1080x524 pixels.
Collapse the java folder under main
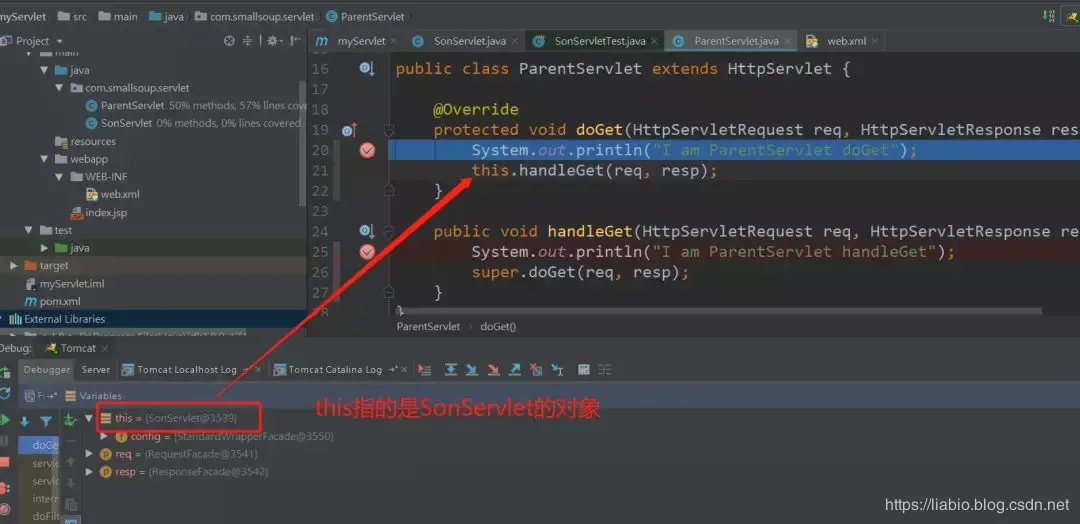45,70
